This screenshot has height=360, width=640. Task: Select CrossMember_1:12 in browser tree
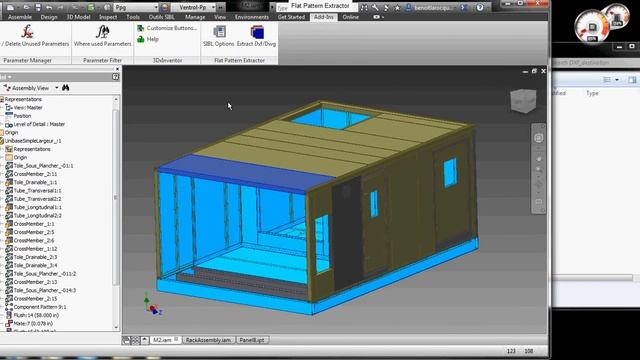point(35,249)
